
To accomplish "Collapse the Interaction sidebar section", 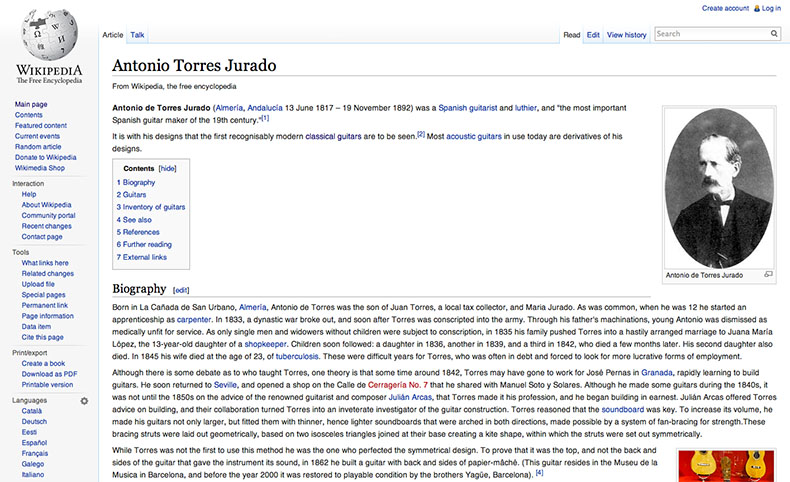I will click(28, 184).
